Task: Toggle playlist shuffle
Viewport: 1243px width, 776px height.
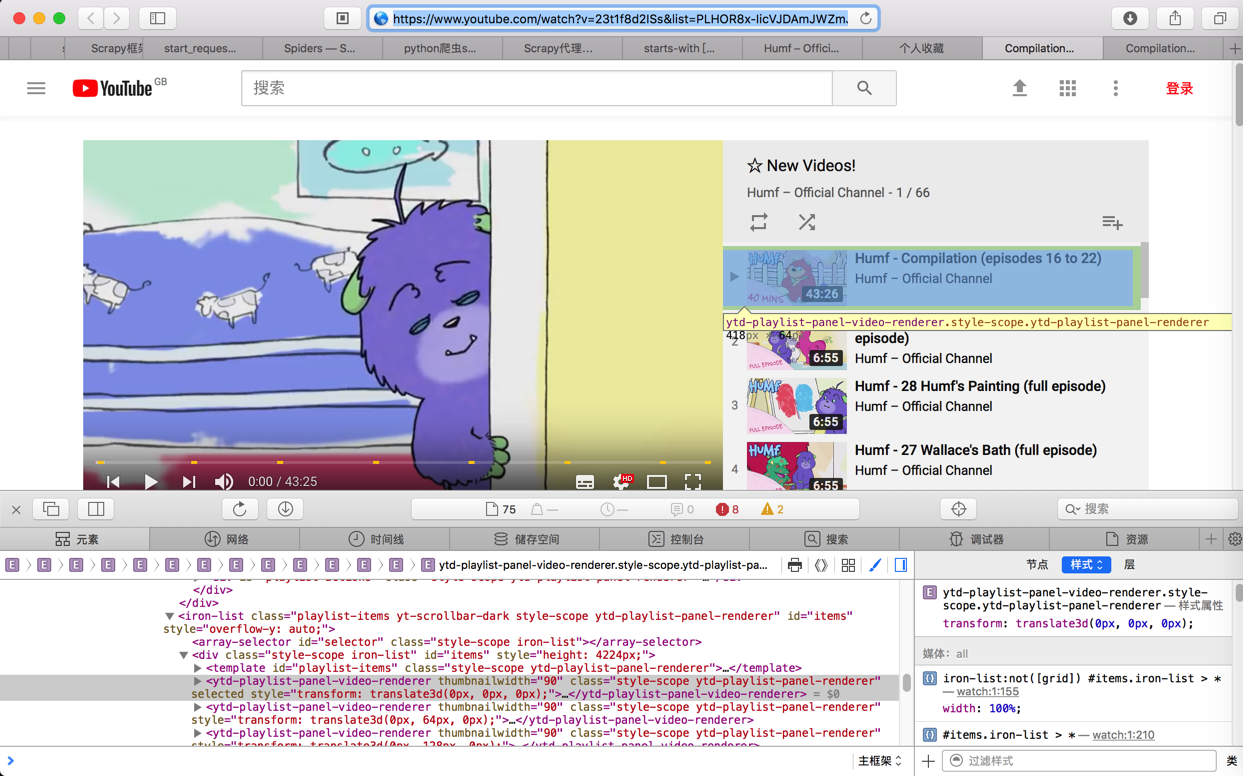Action: tap(807, 222)
